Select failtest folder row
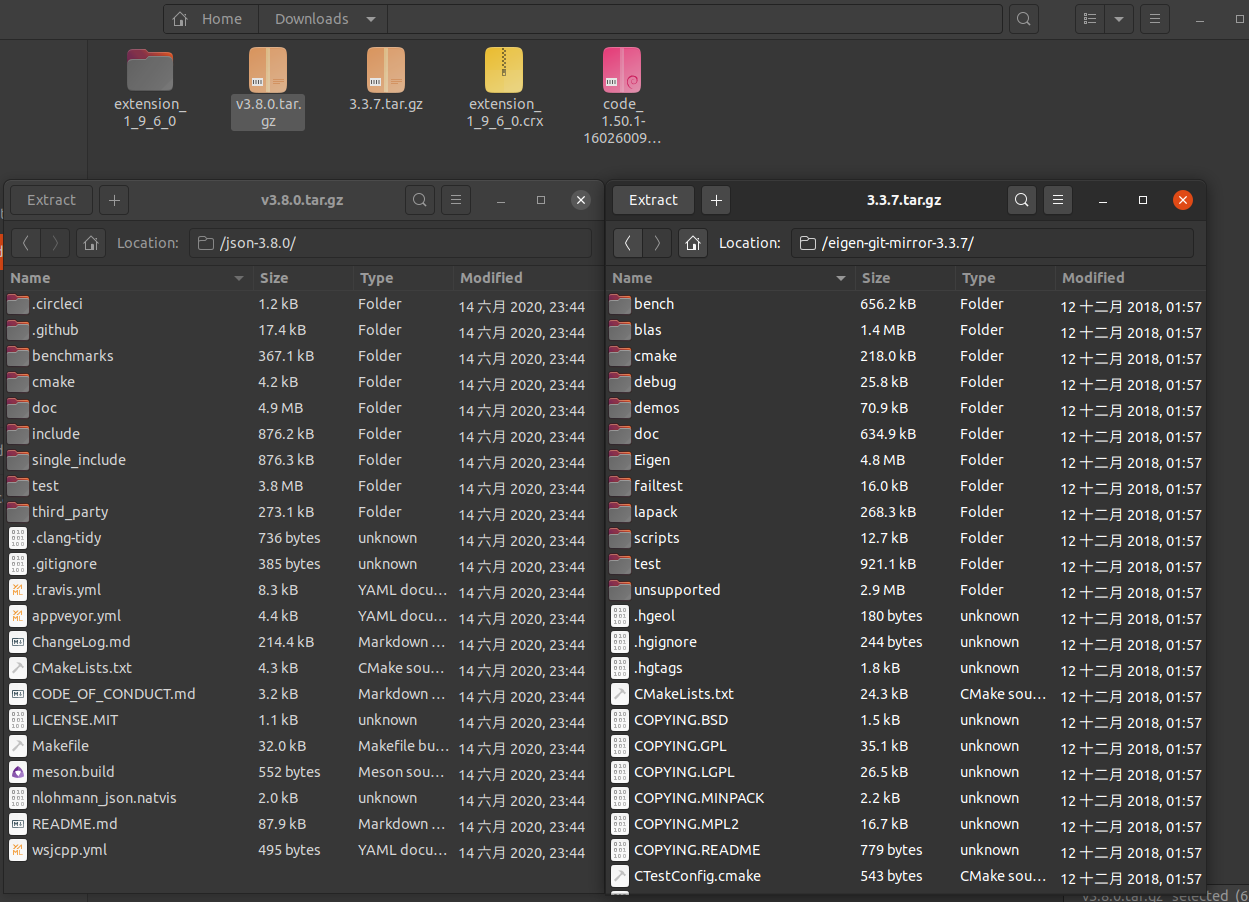 click(x=906, y=486)
